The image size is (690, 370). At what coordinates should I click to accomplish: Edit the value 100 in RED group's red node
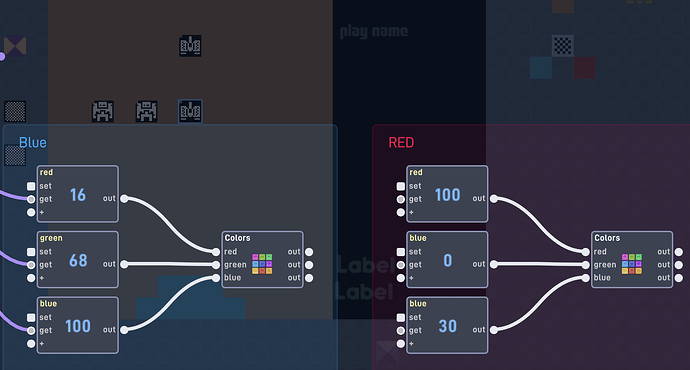click(448, 195)
